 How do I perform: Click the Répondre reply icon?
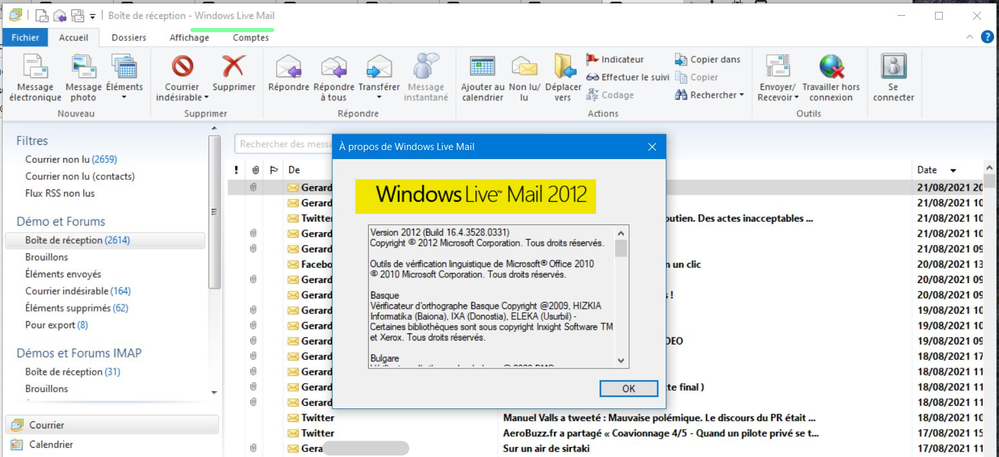(x=288, y=68)
